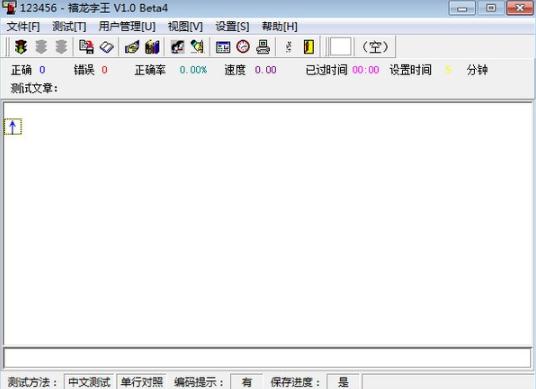536x389 pixels.
Task: Click the 是 cell after 保存进度
Action: click(x=343, y=382)
